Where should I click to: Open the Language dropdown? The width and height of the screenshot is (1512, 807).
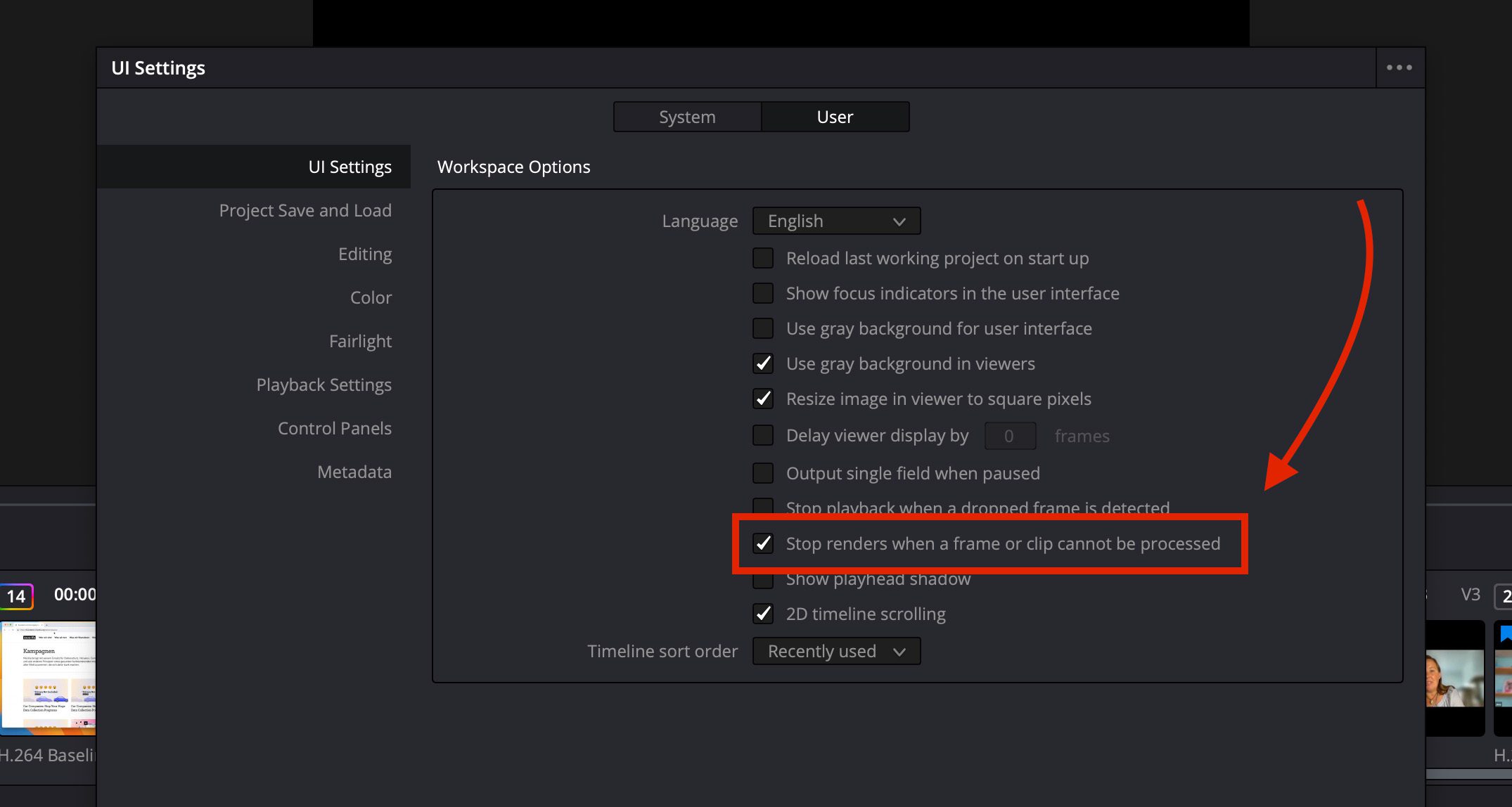[836, 221]
